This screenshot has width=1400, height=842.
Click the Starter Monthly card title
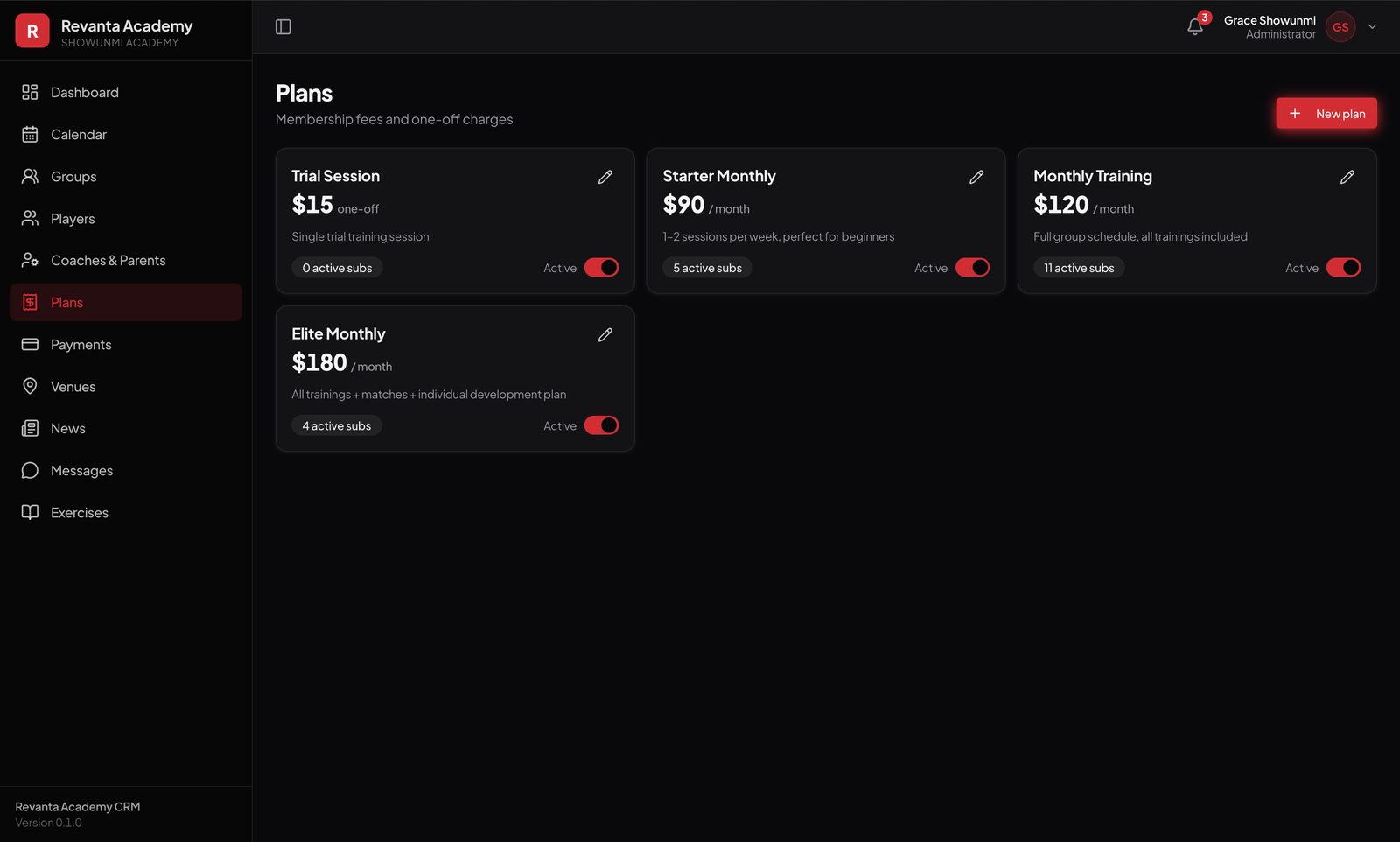click(719, 176)
